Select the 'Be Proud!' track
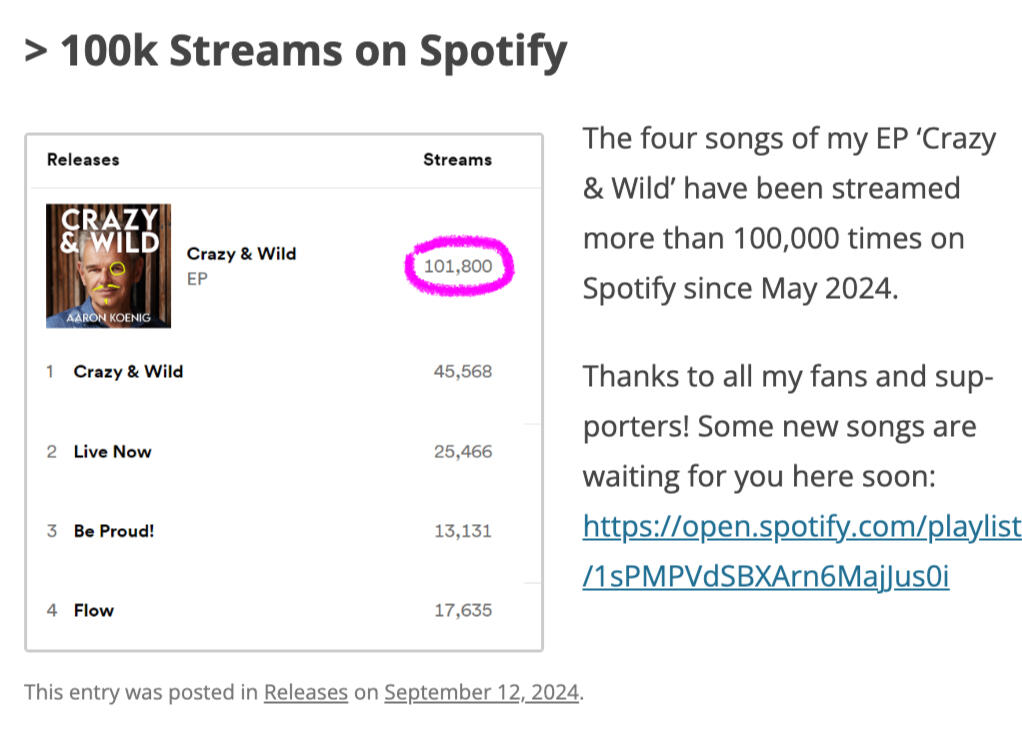The width and height of the screenshot is (1022, 742). pyautogui.click(x=114, y=531)
